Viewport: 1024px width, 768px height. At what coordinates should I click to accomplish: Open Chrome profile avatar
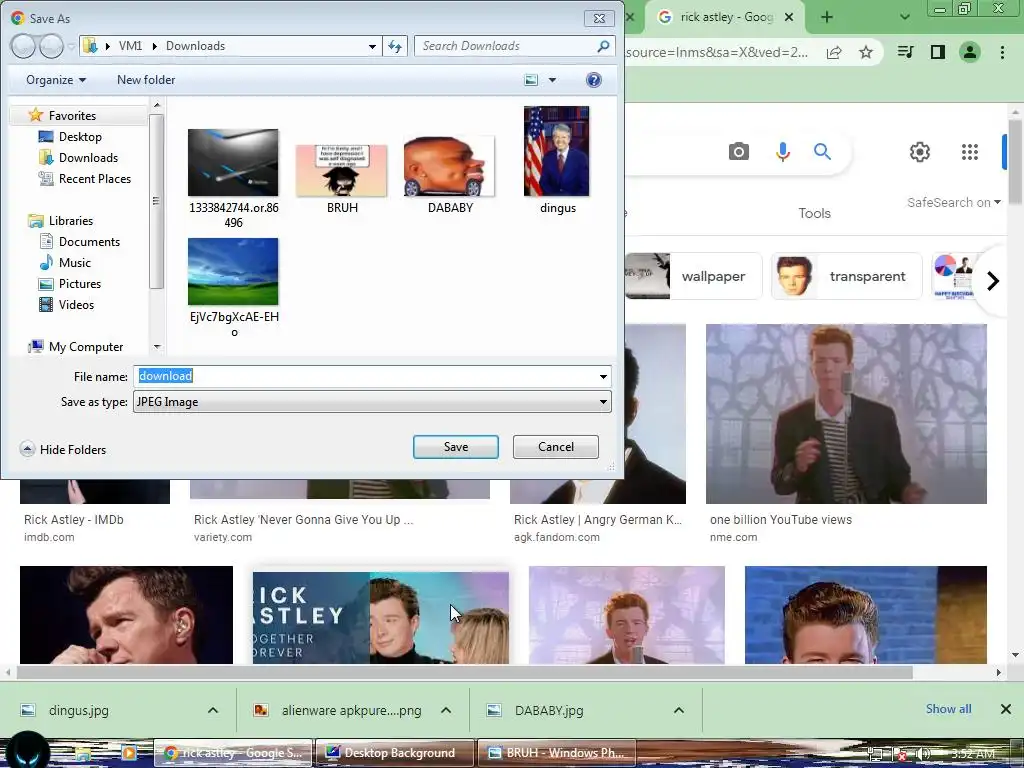[970, 52]
